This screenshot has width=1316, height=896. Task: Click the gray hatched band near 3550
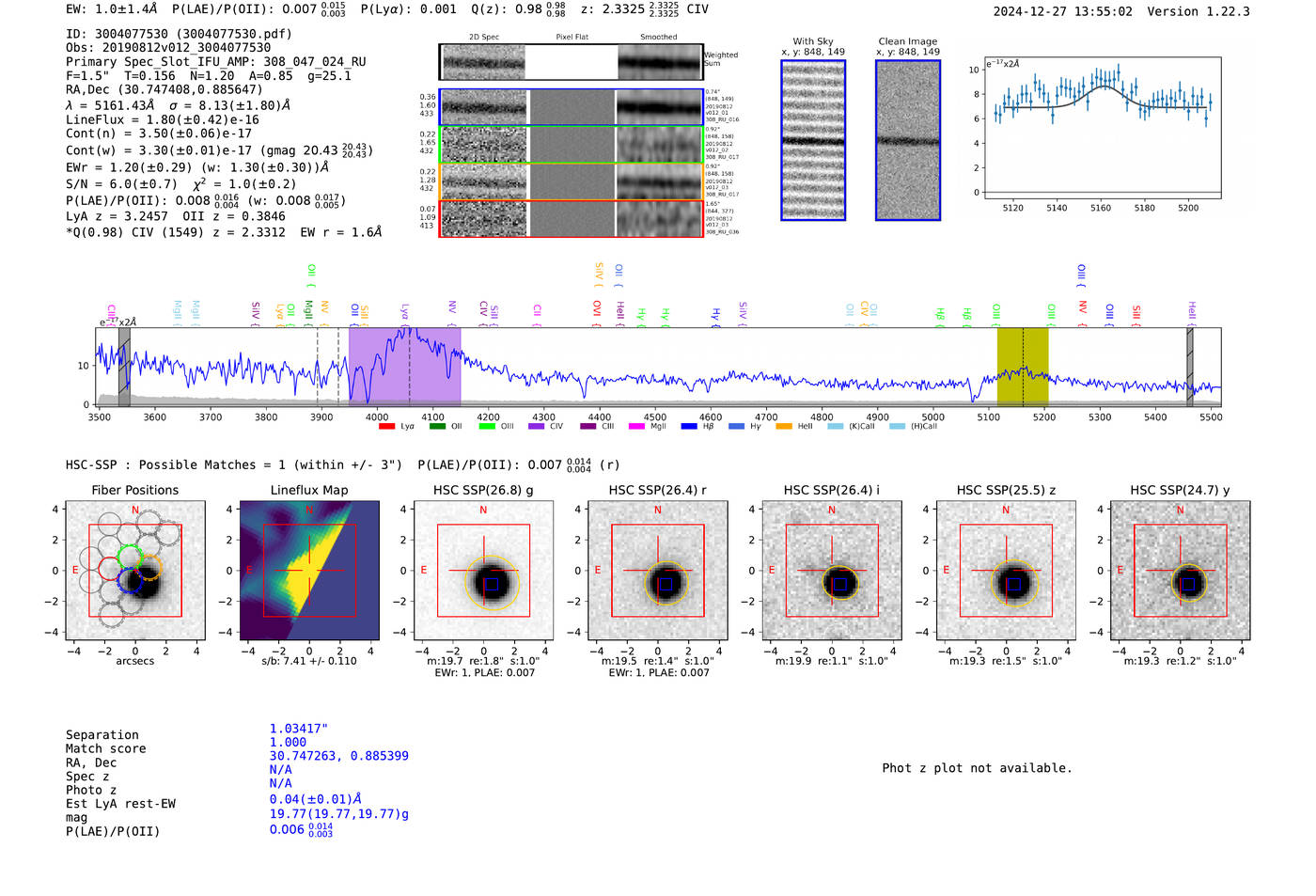tap(124, 367)
